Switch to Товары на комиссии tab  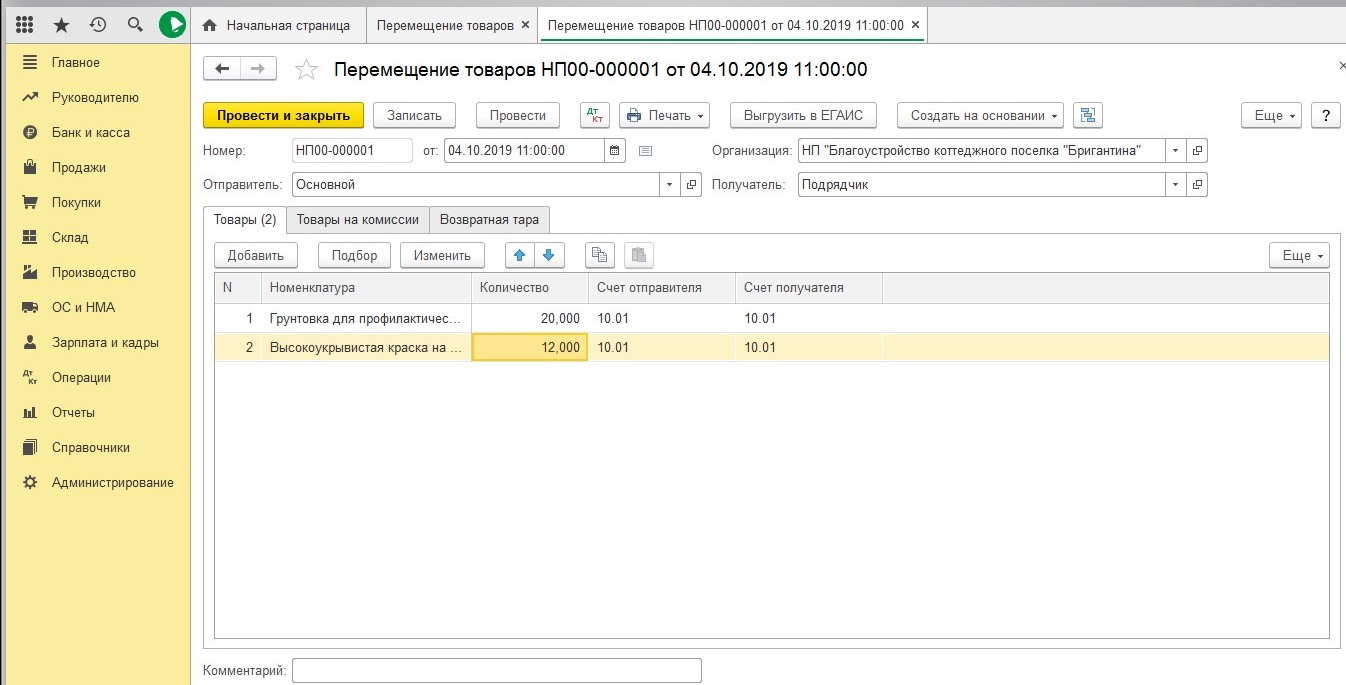click(x=358, y=220)
